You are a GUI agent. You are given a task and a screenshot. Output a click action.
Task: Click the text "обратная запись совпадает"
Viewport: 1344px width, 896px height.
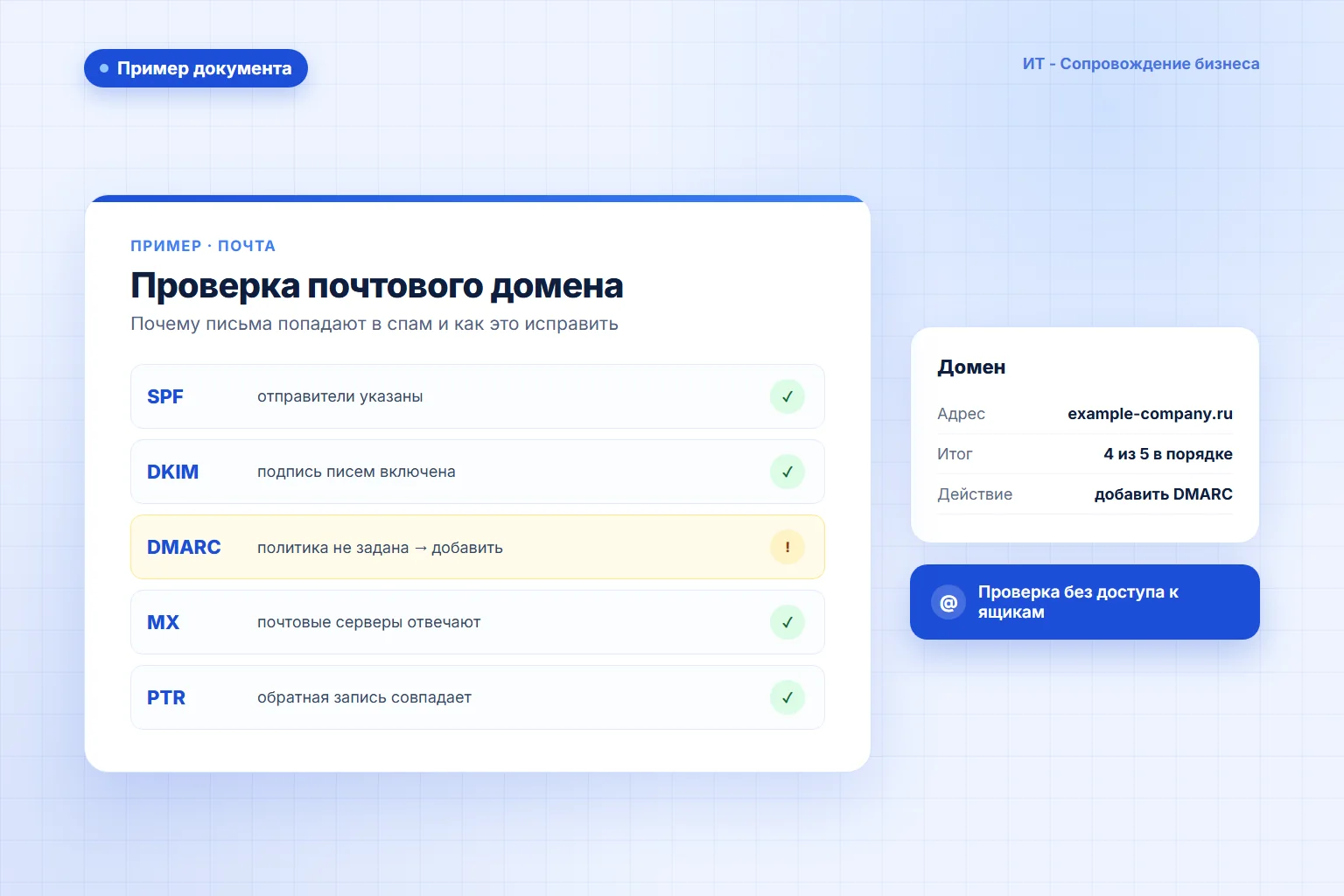(x=364, y=697)
